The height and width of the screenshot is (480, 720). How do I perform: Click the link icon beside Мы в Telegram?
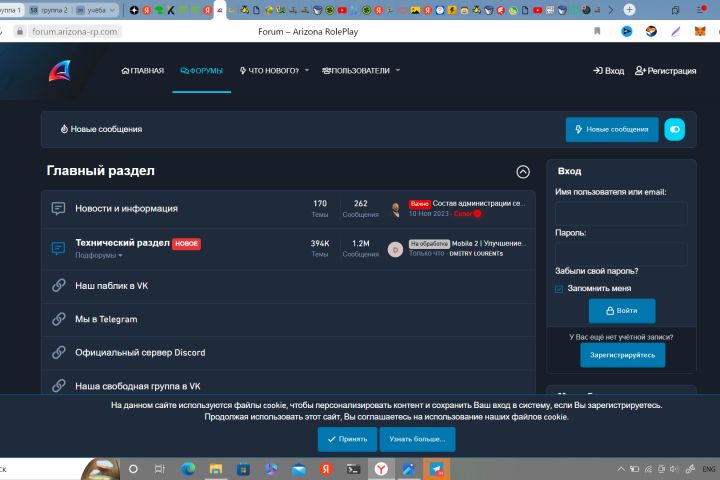(x=58, y=319)
